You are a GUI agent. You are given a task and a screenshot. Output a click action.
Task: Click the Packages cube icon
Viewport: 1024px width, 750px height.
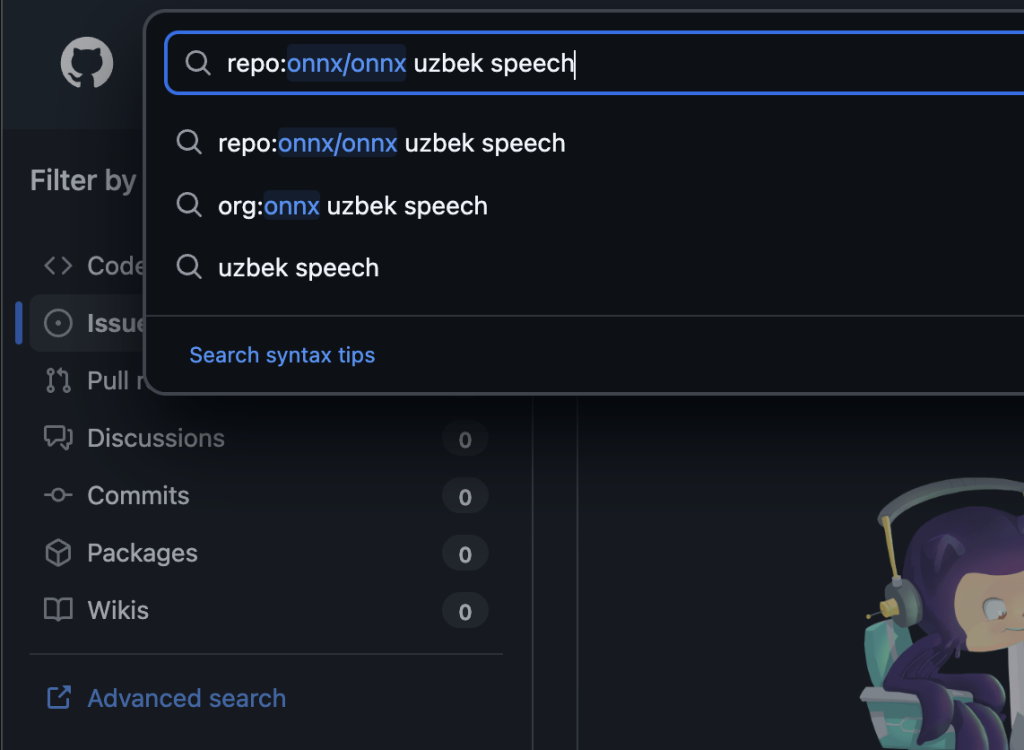pyautogui.click(x=58, y=553)
